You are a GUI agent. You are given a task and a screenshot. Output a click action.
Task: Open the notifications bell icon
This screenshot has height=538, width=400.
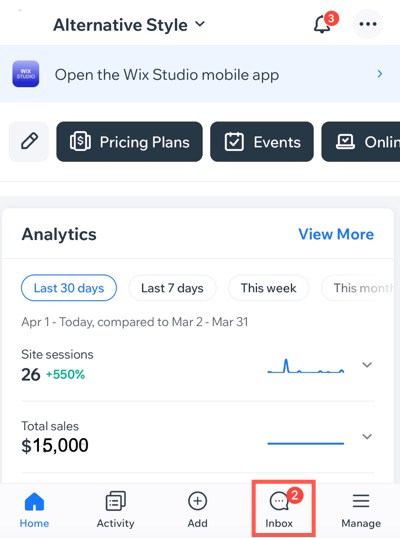[x=322, y=24]
